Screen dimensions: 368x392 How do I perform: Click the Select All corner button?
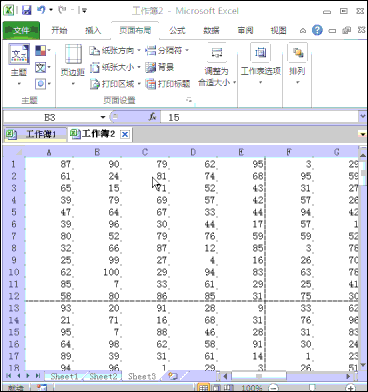(14, 152)
